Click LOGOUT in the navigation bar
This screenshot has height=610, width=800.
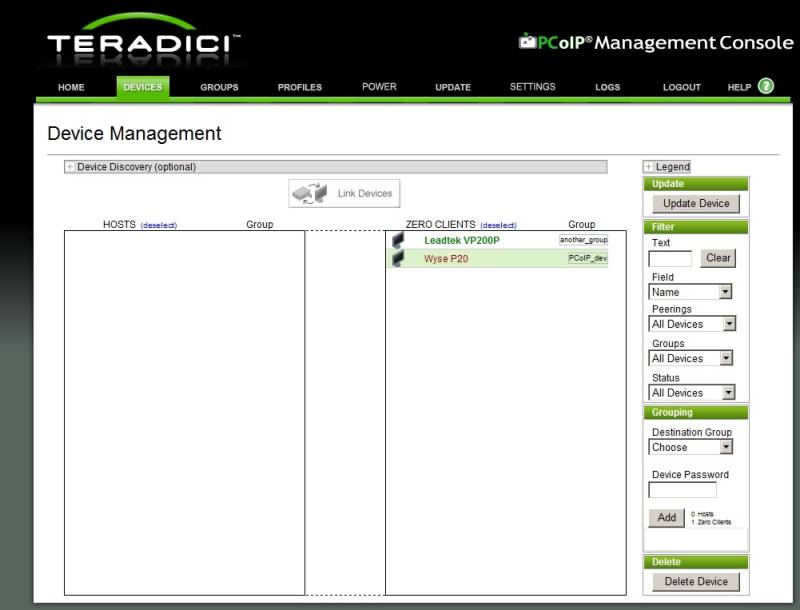coord(682,87)
